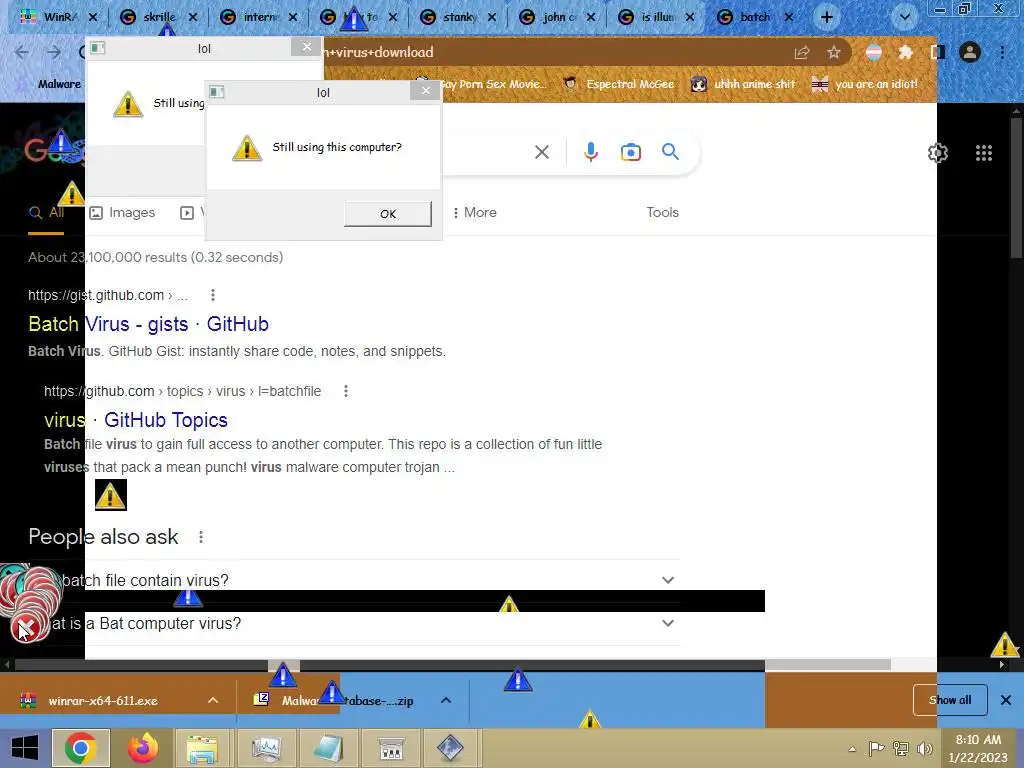Select the batch tab
1024x768 pixels.
point(754,17)
